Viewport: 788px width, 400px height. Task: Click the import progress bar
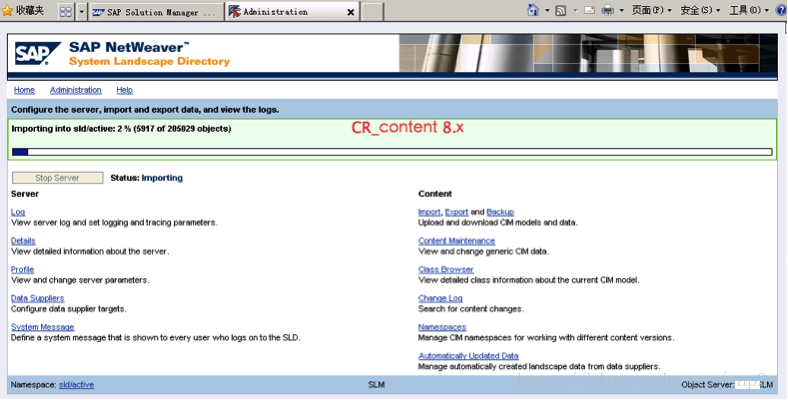392,152
